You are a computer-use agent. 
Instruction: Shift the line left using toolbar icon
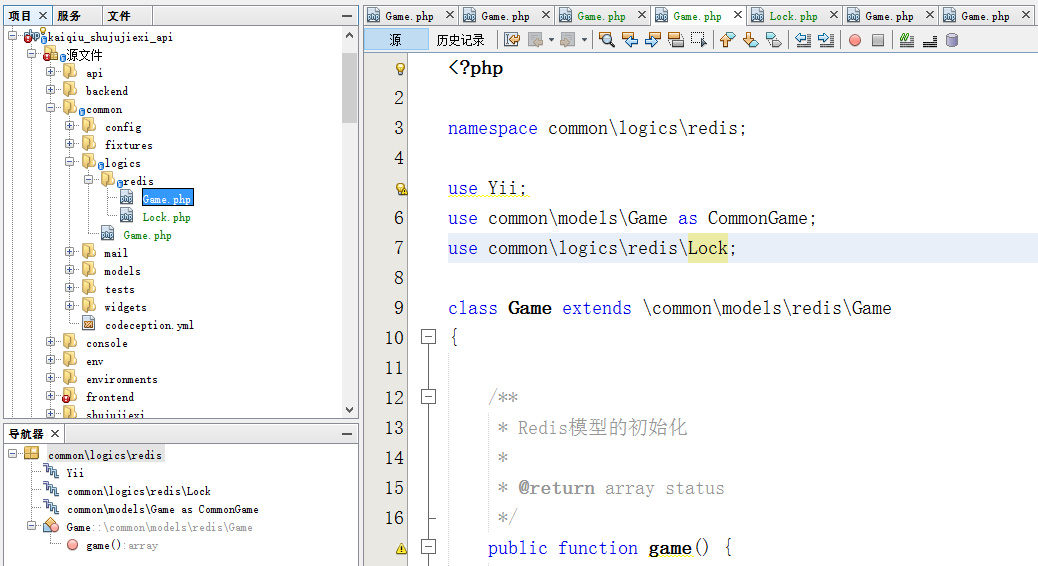[802, 40]
